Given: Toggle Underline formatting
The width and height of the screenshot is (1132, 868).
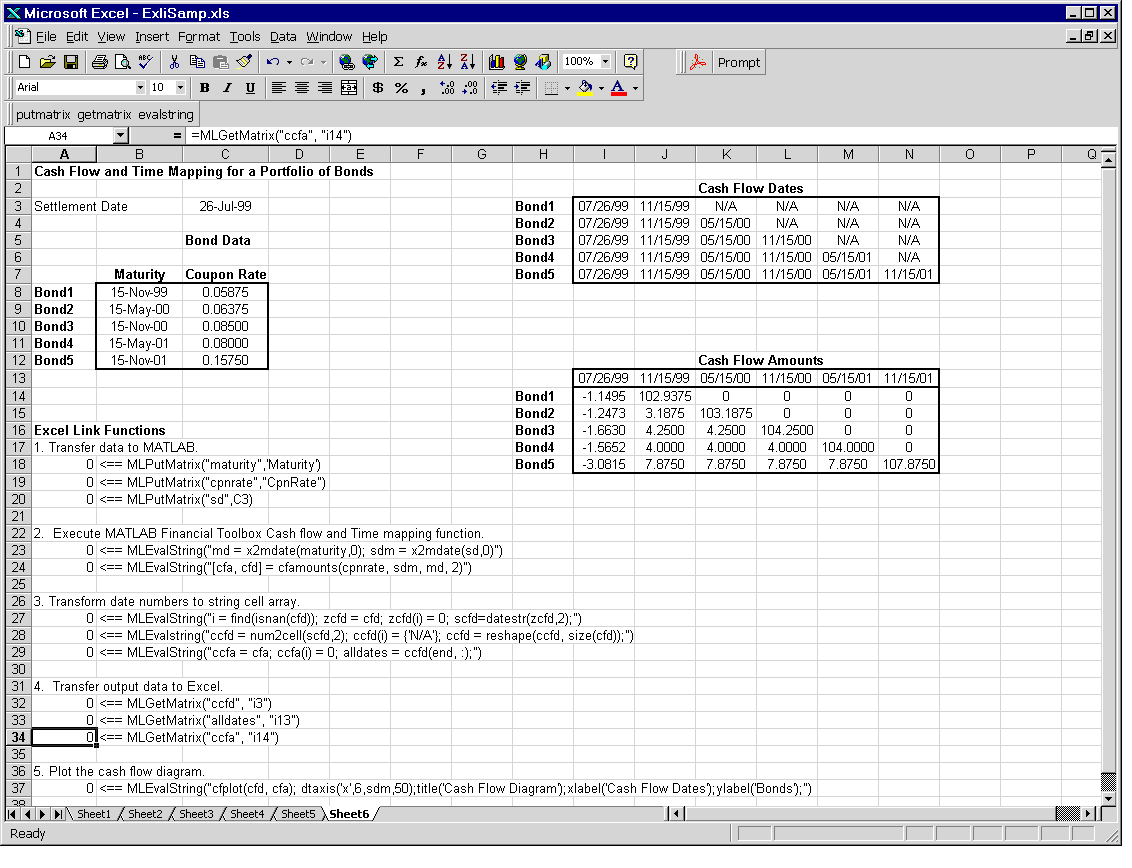Looking at the screenshot, I should click(250, 88).
